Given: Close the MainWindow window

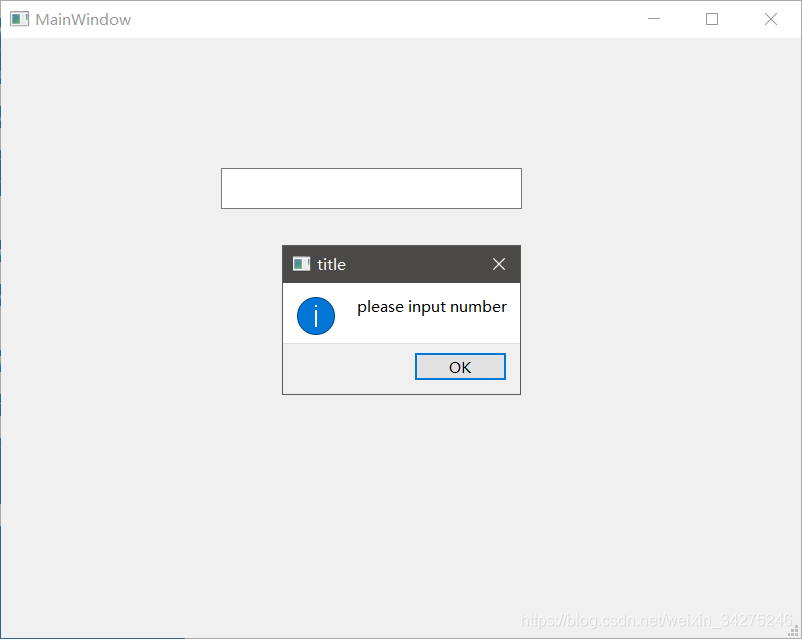Looking at the screenshot, I should 771,19.
